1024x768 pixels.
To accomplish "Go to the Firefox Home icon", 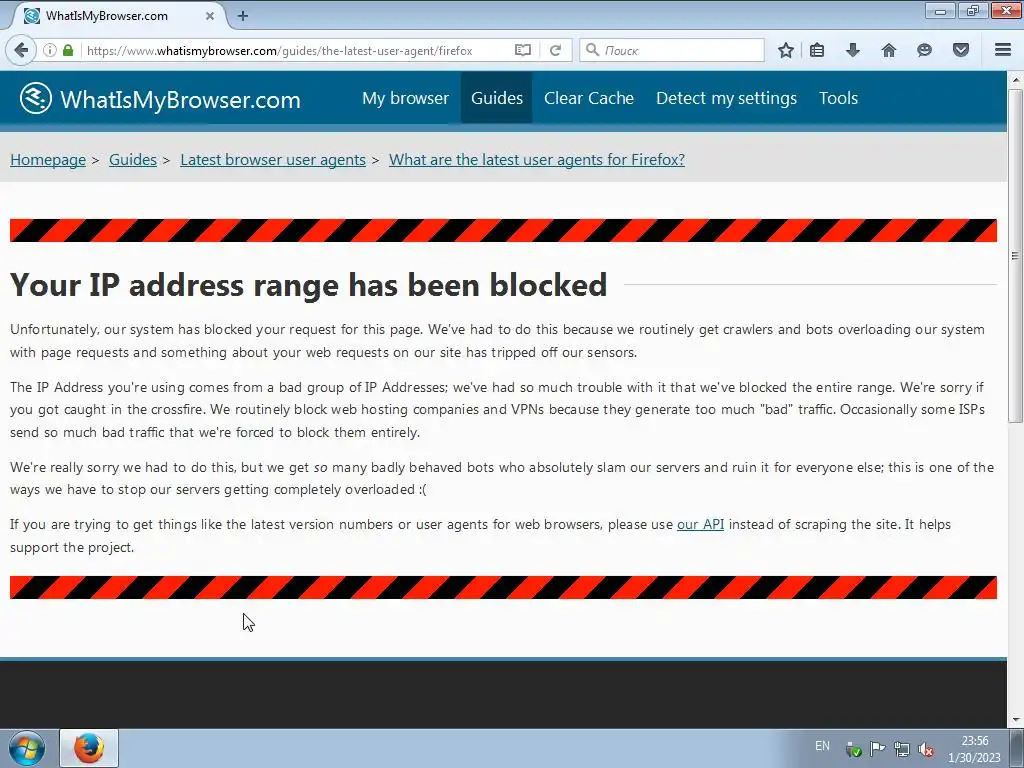I will point(888,50).
